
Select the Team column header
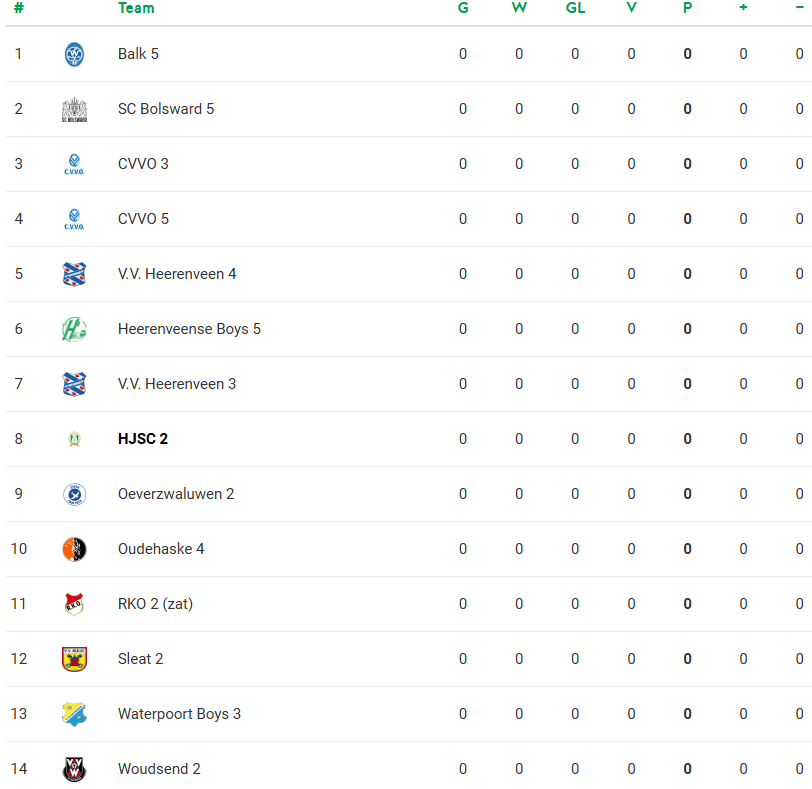coord(136,8)
